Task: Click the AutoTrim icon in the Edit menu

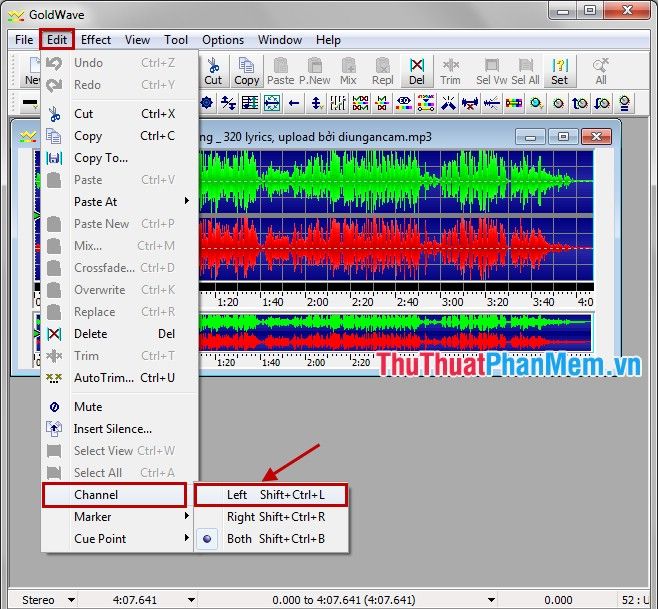Action: (54, 378)
